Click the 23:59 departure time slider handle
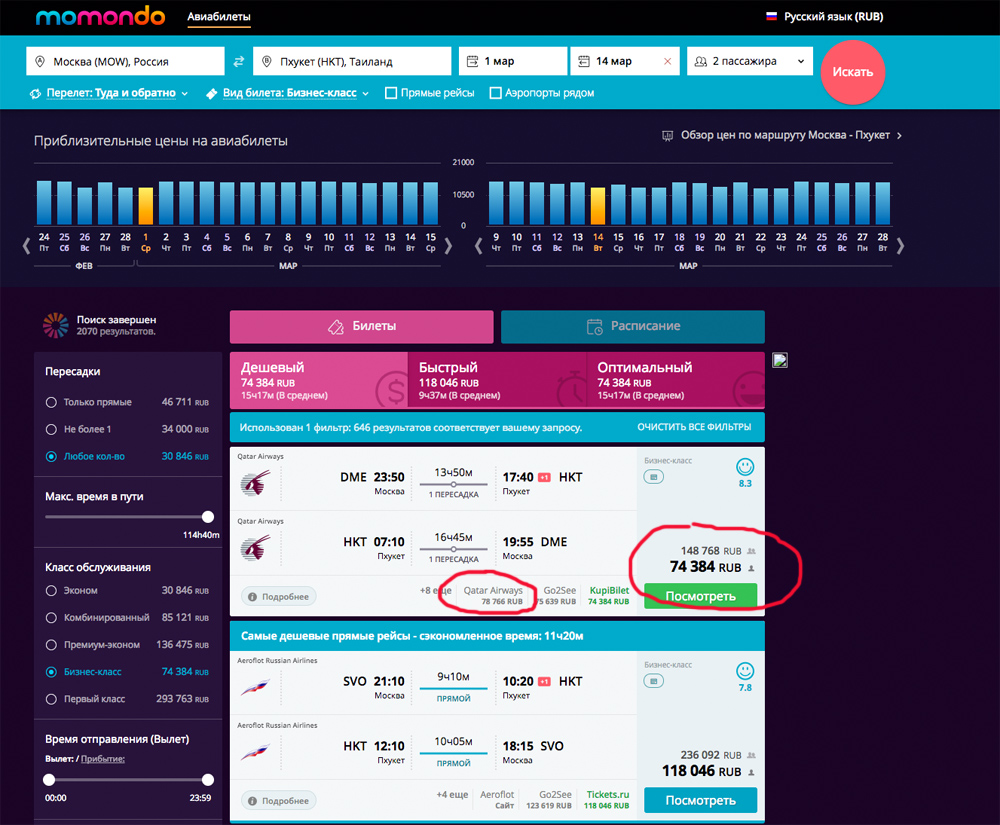The width and height of the screenshot is (1000, 825). [207, 780]
